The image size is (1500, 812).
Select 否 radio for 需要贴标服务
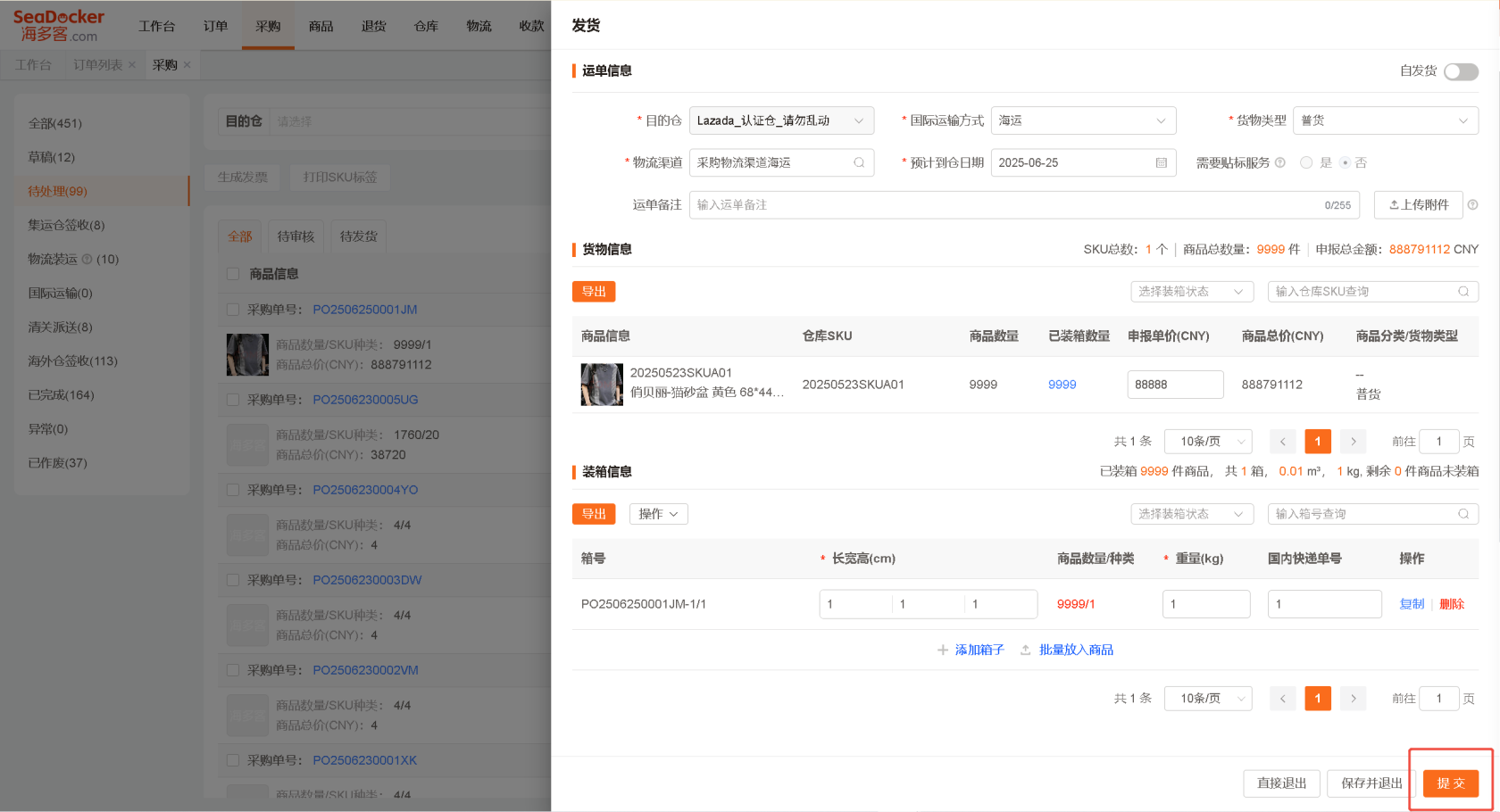1345,162
